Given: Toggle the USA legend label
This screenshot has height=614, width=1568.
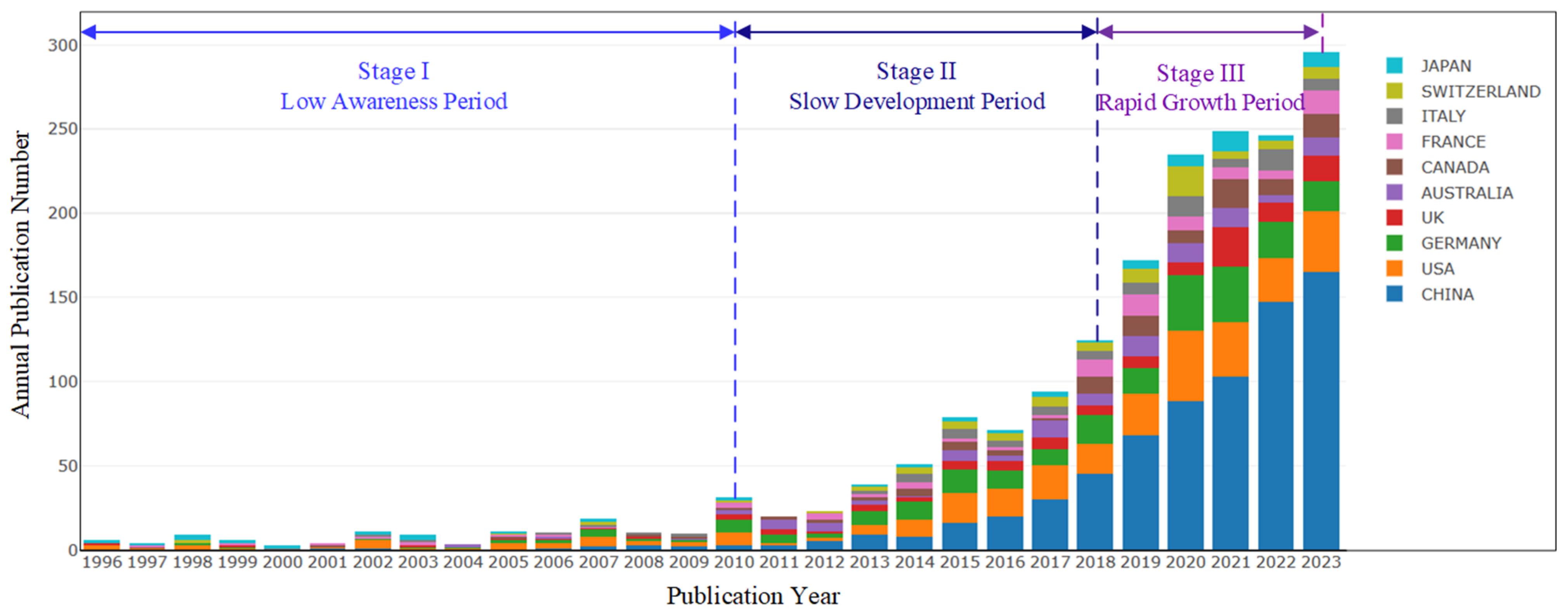Looking at the screenshot, I should click(1437, 269).
